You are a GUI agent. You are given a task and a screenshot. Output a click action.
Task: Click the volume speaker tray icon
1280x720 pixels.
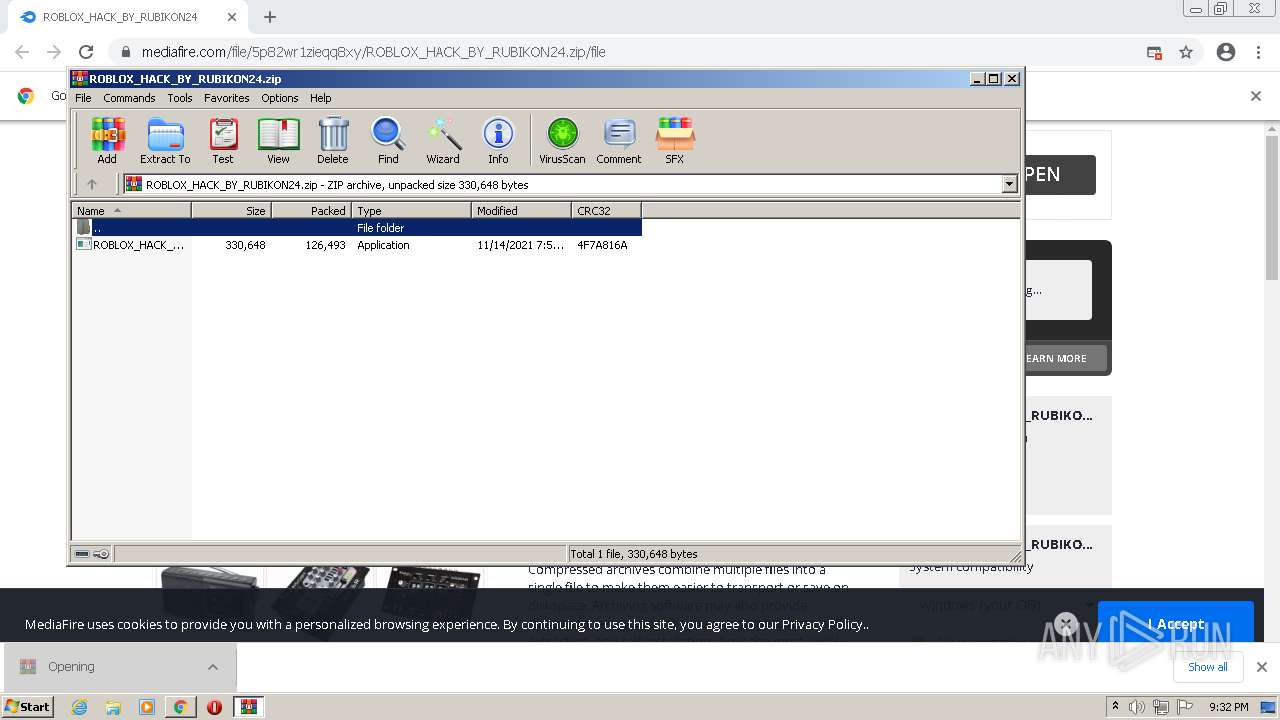(1138, 707)
